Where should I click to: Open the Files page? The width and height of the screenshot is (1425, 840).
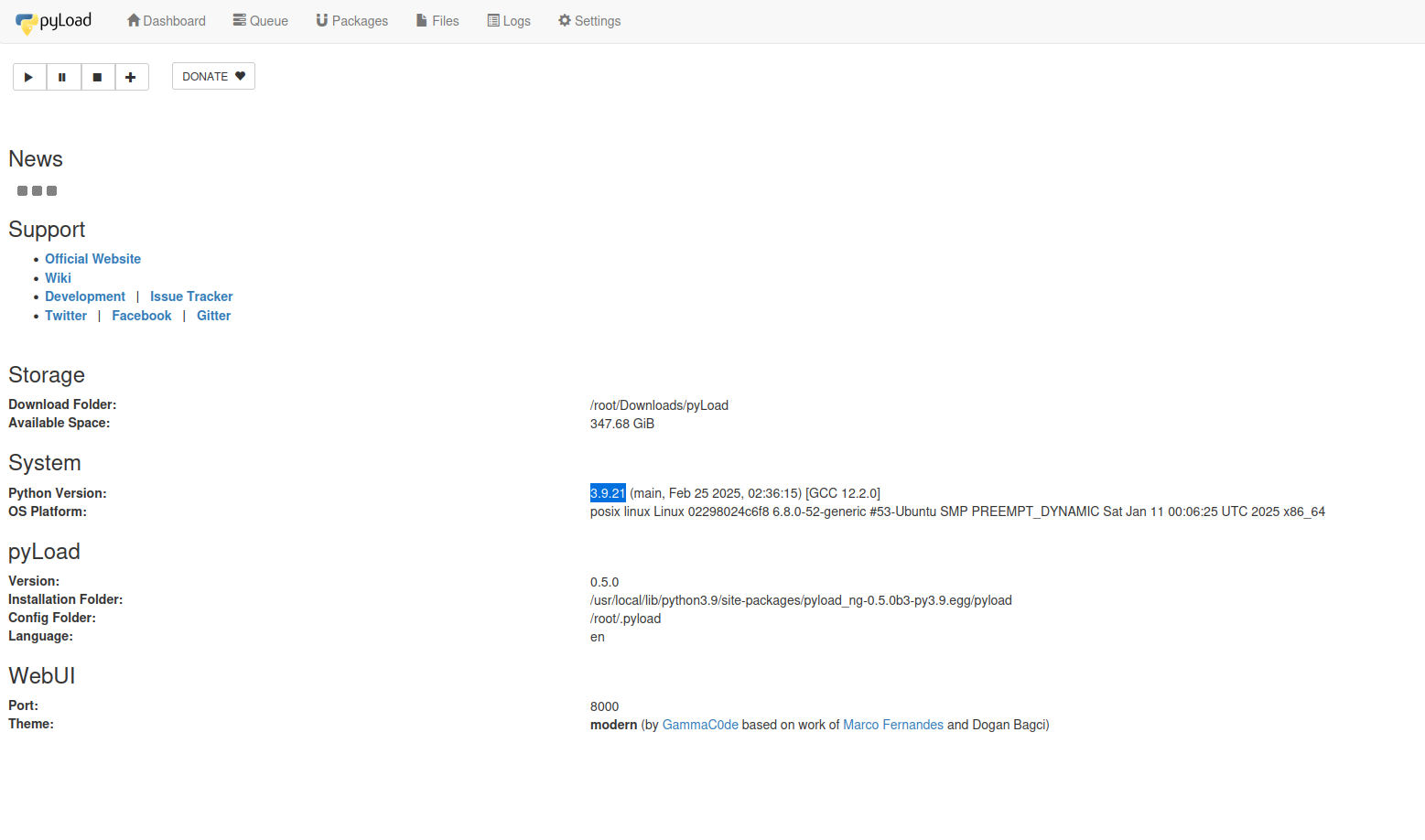click(437, 21)
